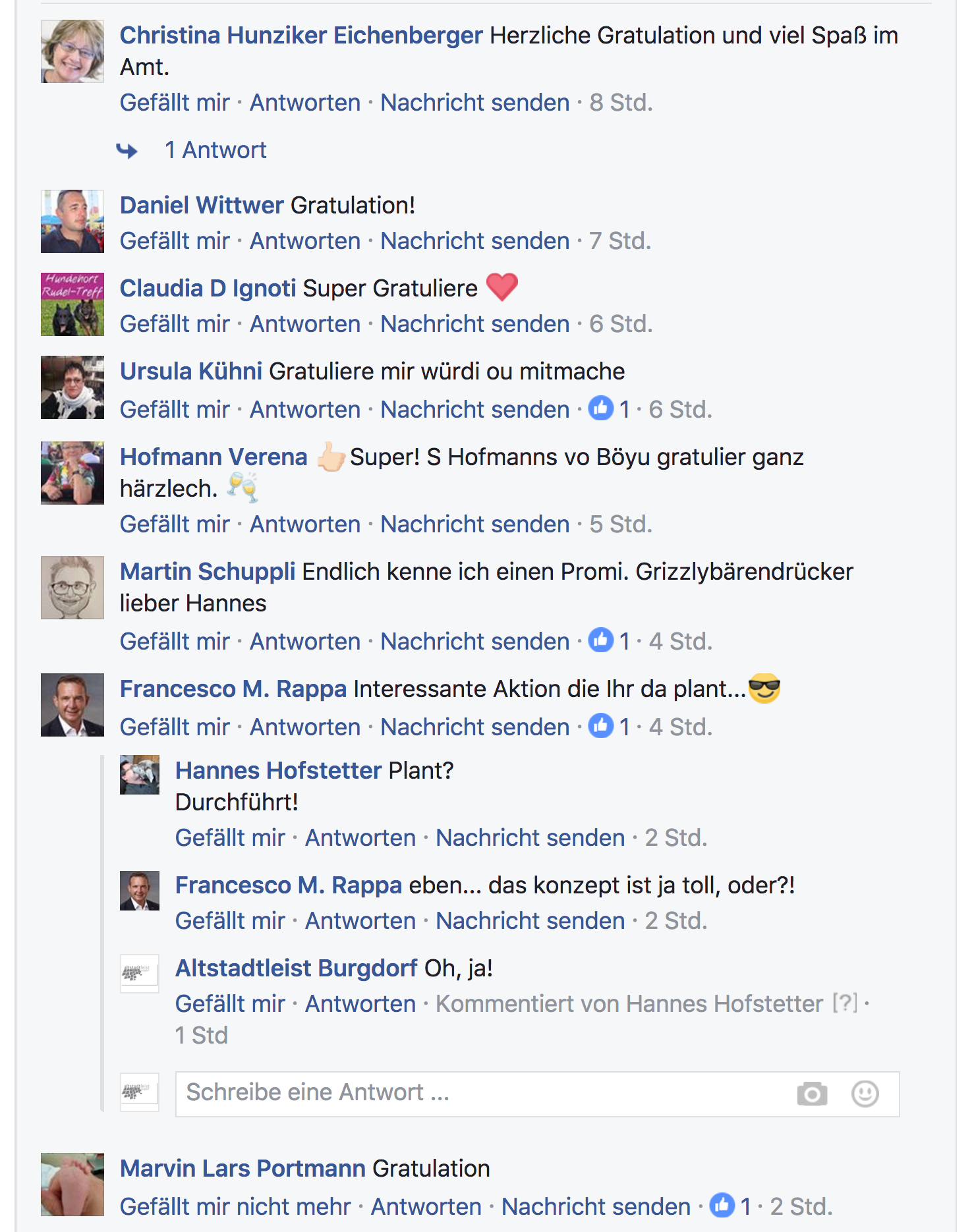Attach a photo using the camera icon
The height and width of the screenshot is (1232, 974).
coord(812,1094)
